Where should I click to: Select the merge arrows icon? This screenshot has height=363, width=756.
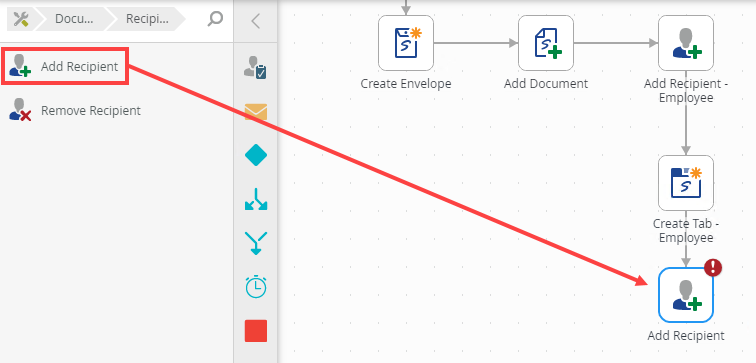point(256,243)
